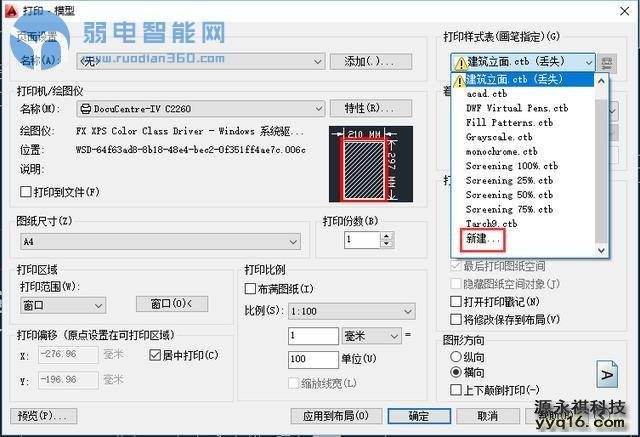Toggle 上下颠倒打印 upside-down plot option
The width and height of the screenshot is (640, 437).
point(455,389)
